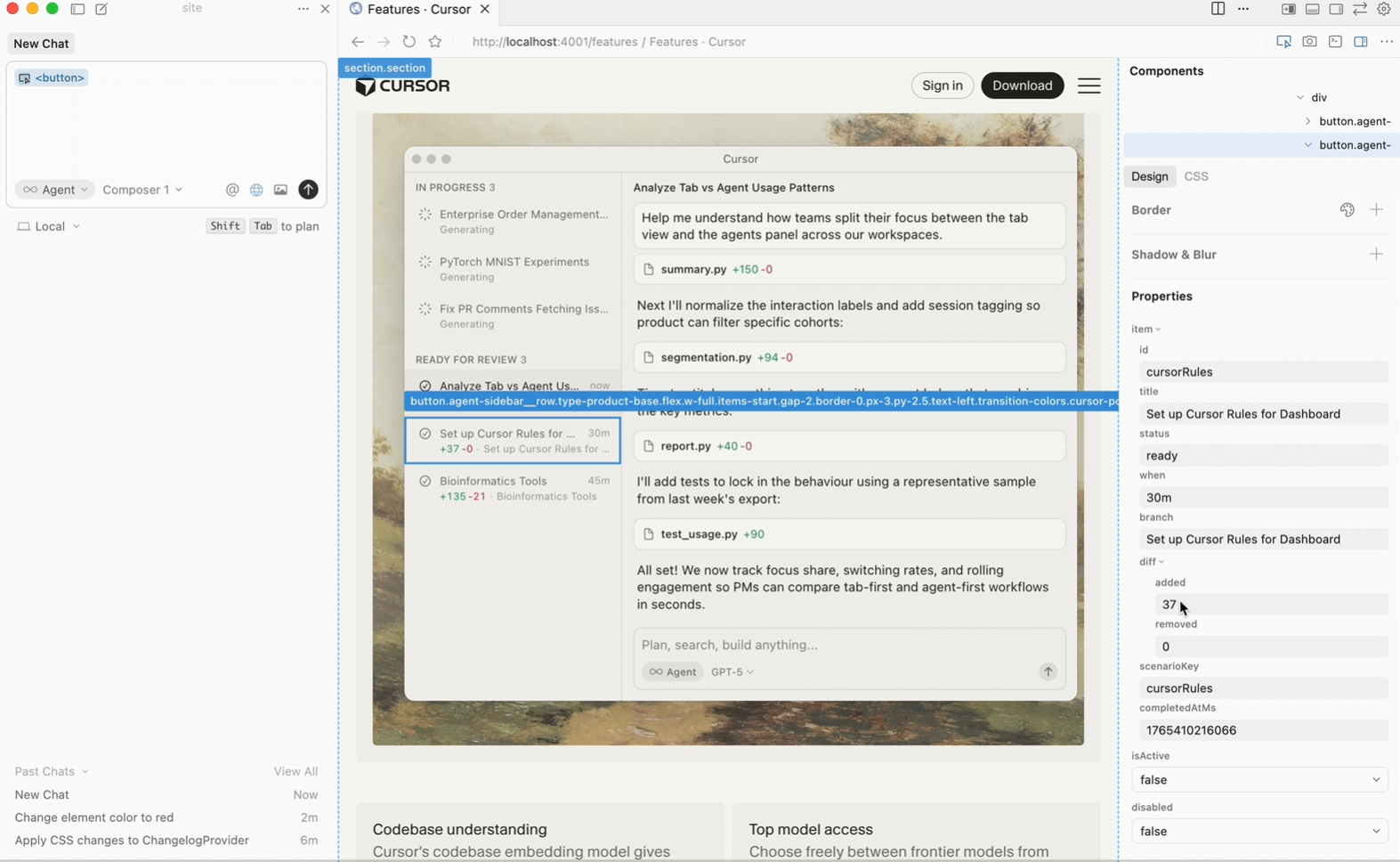Open the Agent mode dropdown

55,190
